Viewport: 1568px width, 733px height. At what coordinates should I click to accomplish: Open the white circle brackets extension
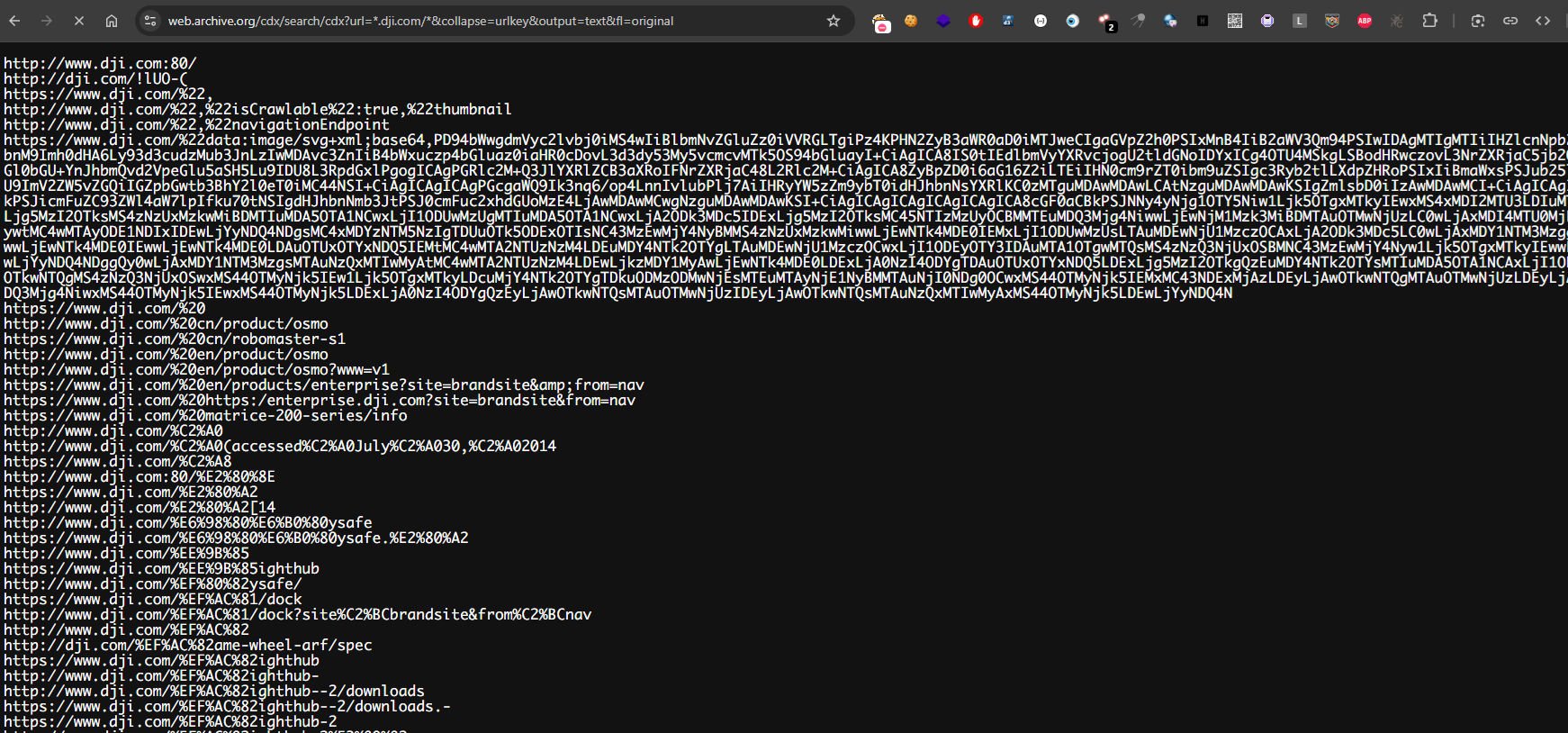point(1041,21)
